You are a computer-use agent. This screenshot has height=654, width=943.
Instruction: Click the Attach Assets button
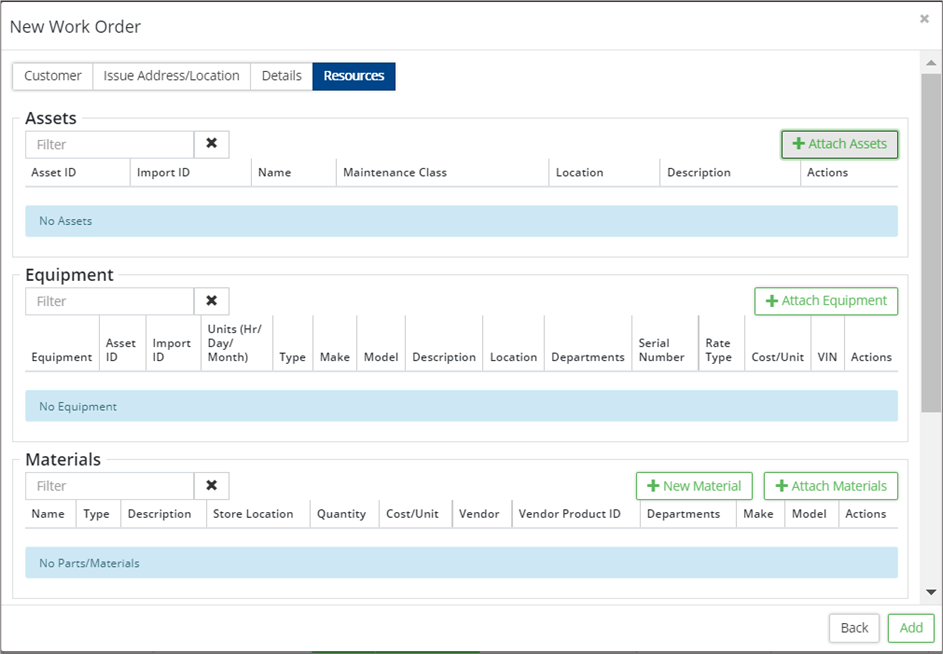coord(840,144)
